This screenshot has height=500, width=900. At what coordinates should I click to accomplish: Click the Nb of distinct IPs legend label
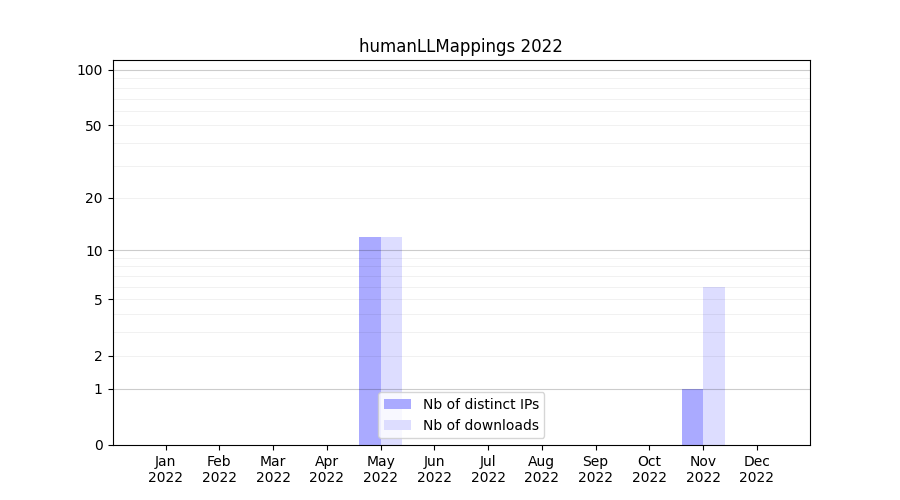480,404
